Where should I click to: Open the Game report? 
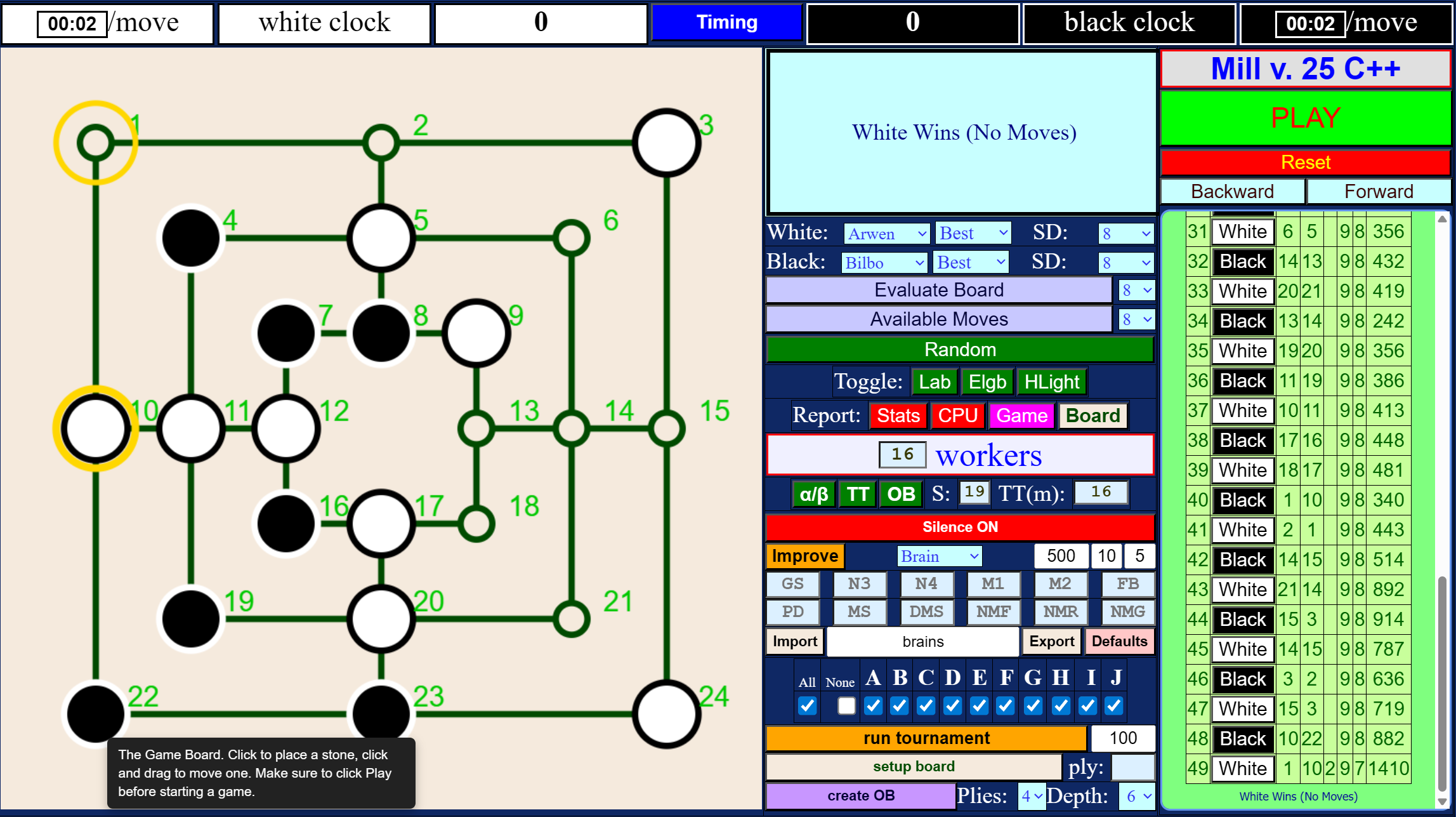coord(1021,416)
